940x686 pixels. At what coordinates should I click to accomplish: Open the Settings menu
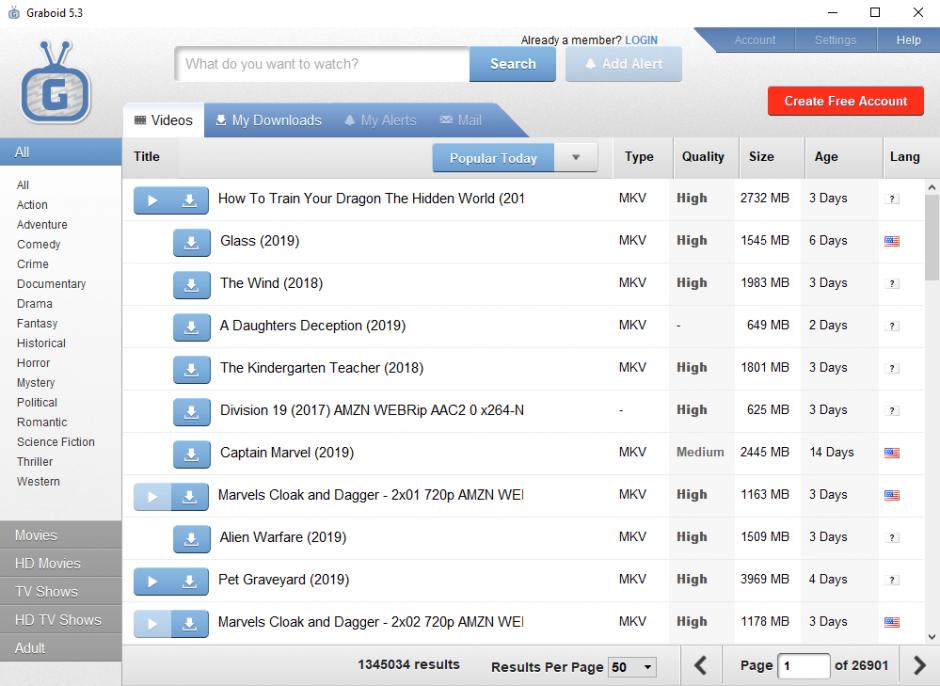[x=836, y=40]
